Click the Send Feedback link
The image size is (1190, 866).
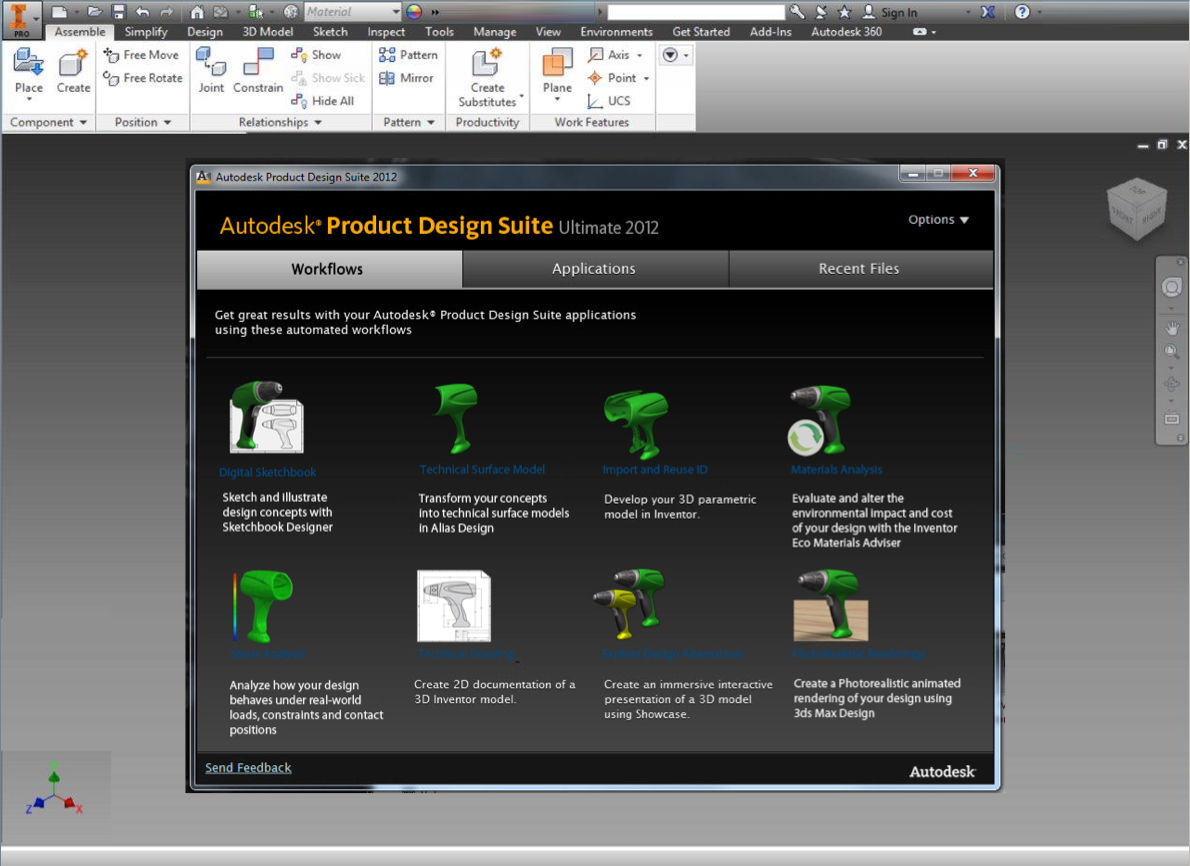point(248,768)
